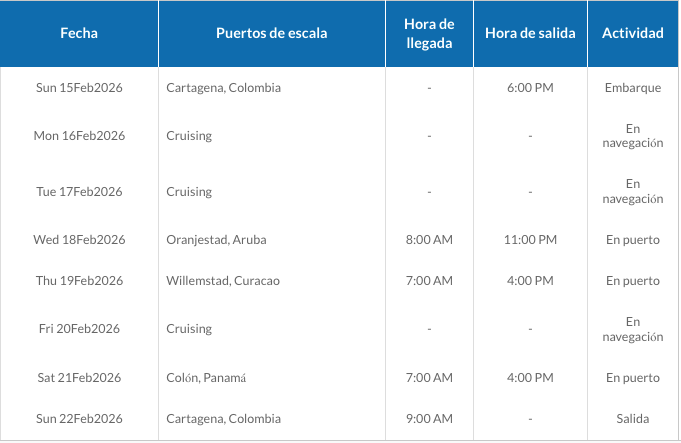Click the Hora de llegada header

429,33
